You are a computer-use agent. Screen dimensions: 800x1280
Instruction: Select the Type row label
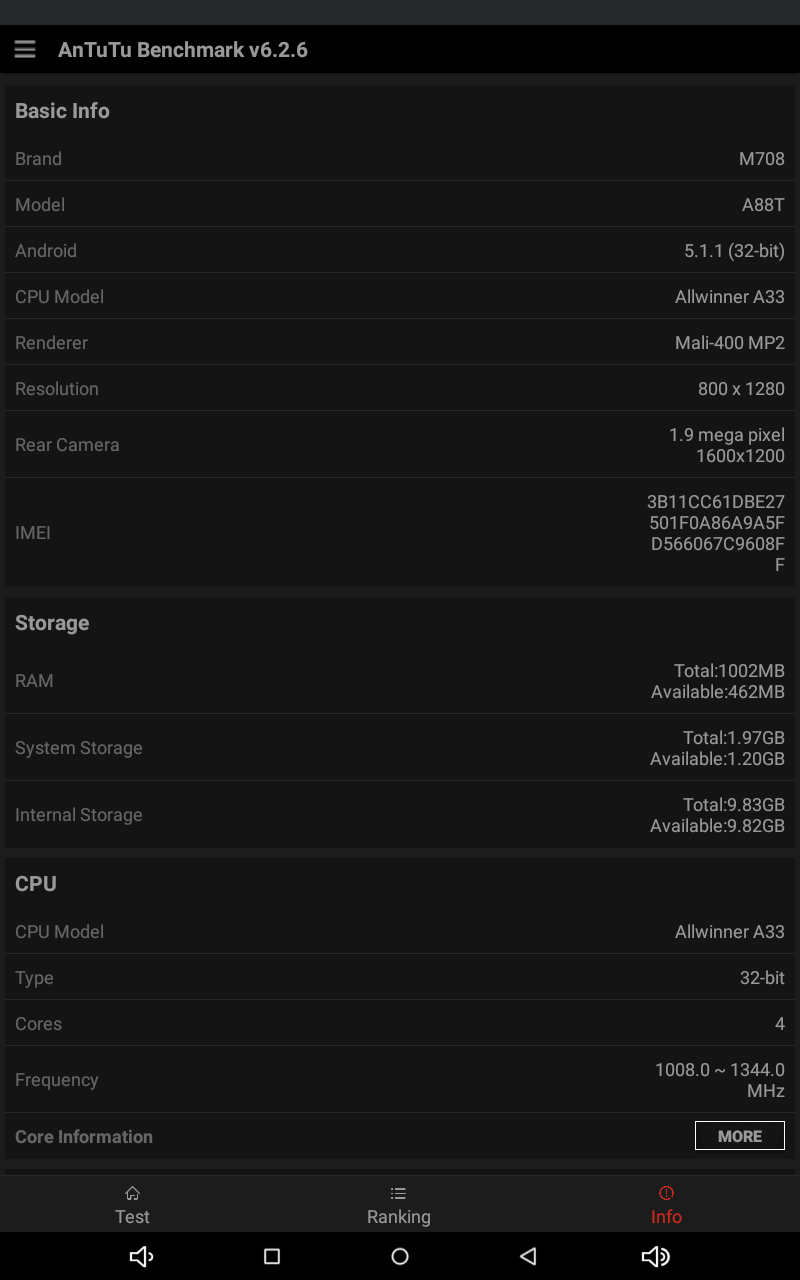pyautogui.click(x=34, y=978)
